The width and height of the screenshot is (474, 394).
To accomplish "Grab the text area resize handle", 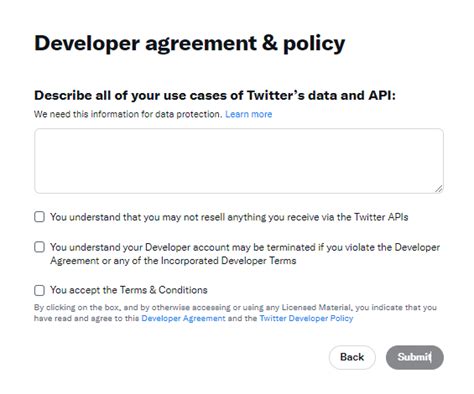I will [439, 189].
